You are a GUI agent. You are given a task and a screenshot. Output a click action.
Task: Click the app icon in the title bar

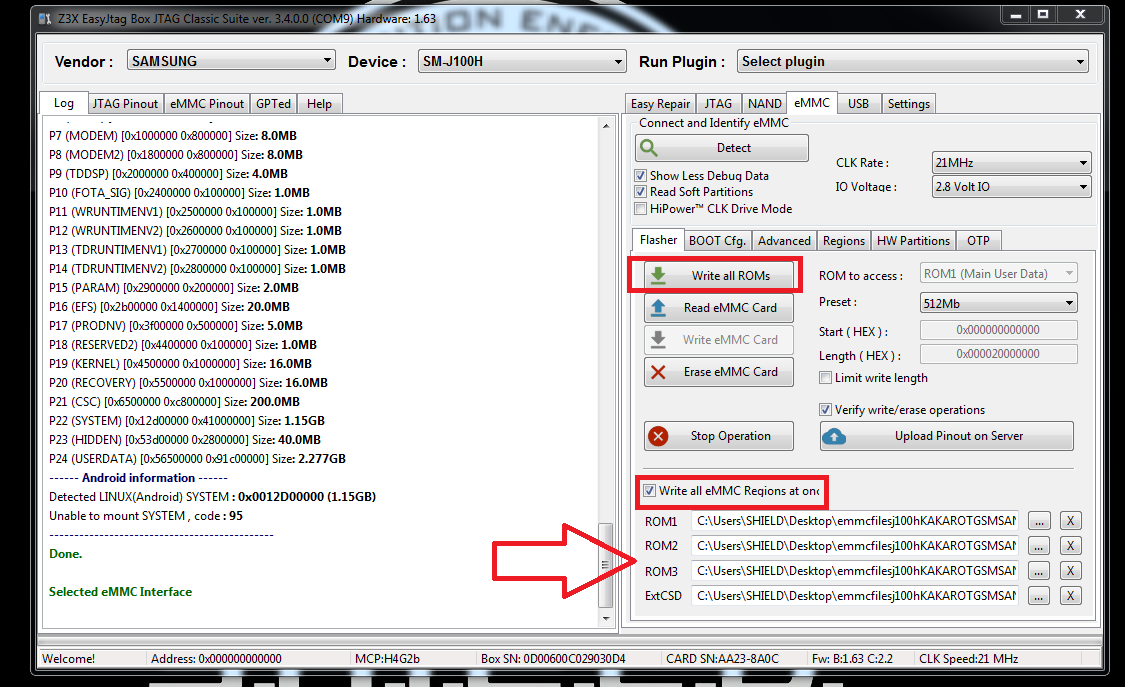pos(44,19)
